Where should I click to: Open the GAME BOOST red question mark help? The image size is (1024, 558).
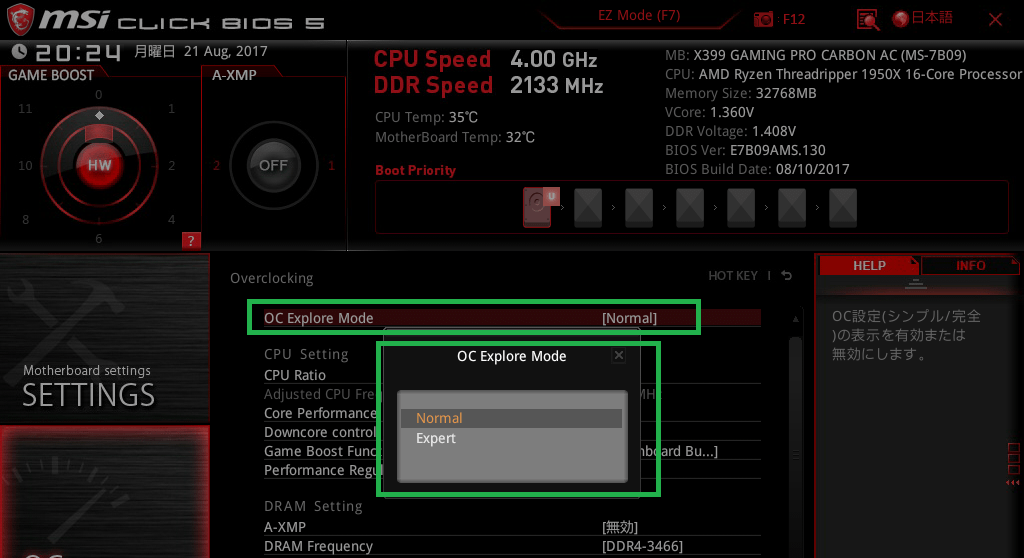pos(191,240)
